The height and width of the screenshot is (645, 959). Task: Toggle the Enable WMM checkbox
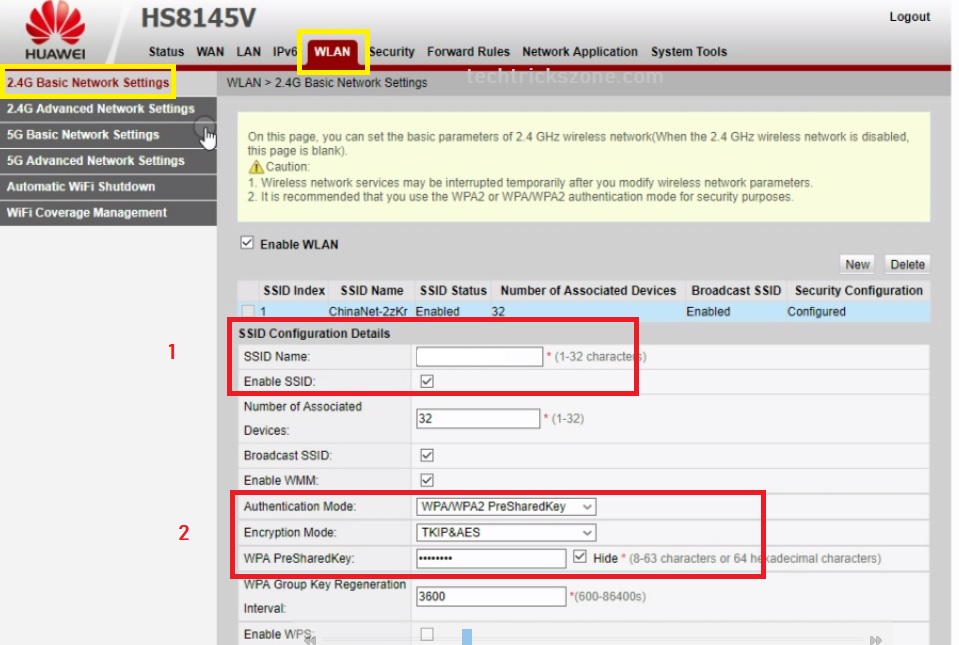click(427, 480)
